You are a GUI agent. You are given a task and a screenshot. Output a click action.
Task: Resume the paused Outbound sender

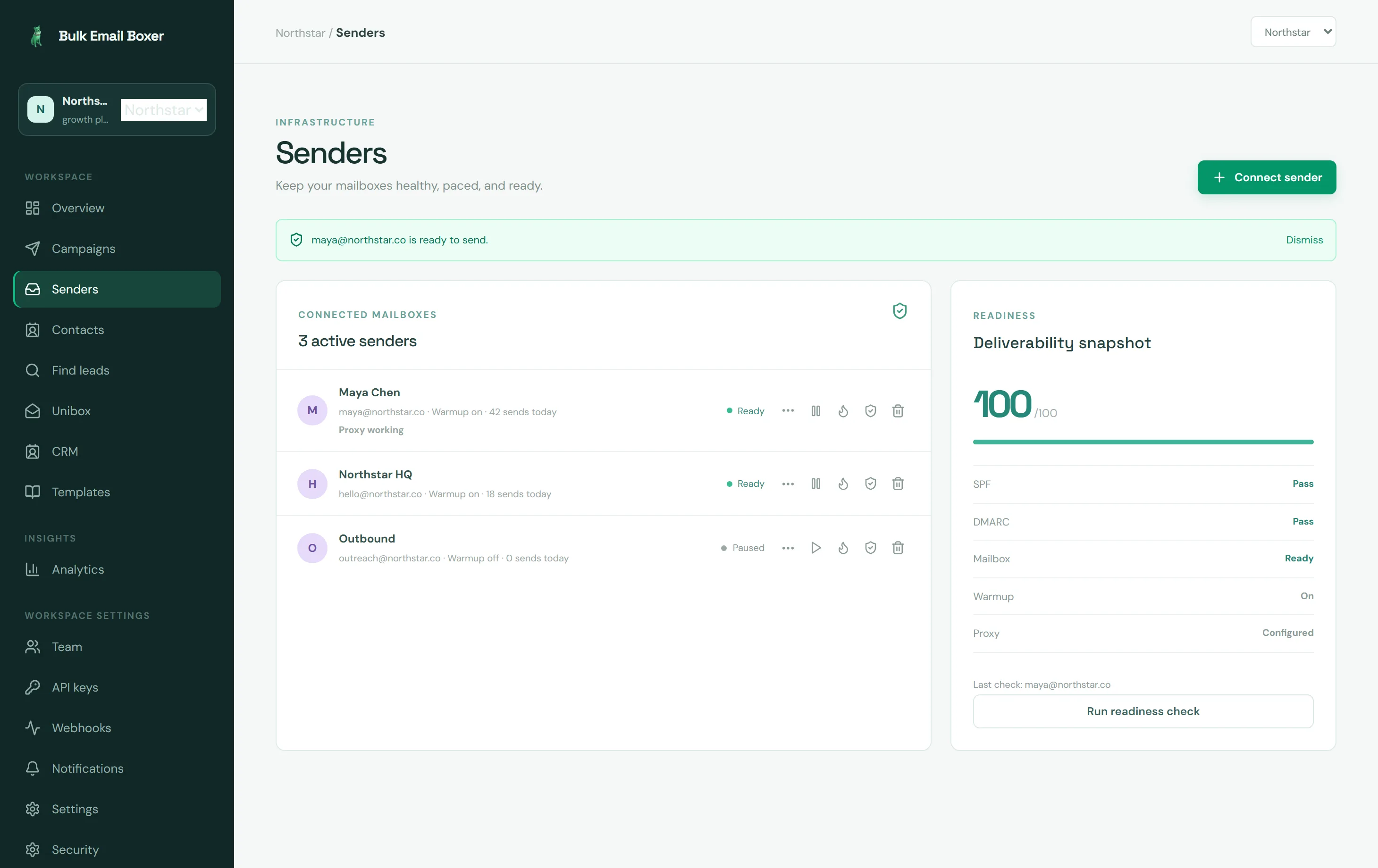tap(815, 548)
